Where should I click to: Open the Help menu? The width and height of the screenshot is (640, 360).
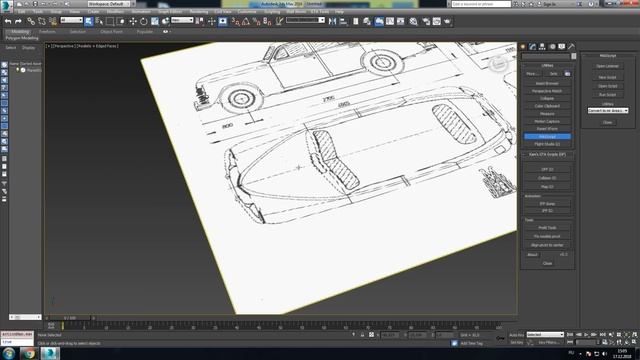[339, 12]
